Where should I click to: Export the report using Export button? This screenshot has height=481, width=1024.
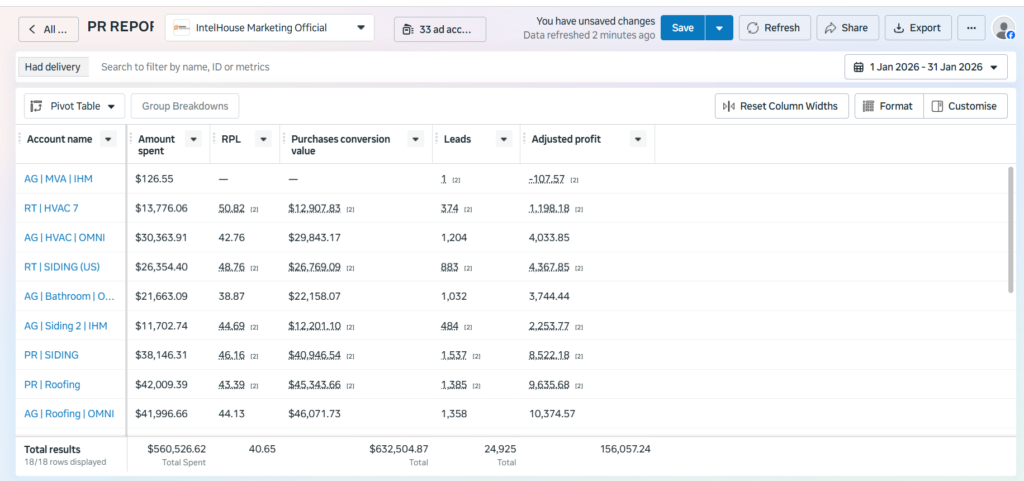pyautogui.click(x=918, y=28)
